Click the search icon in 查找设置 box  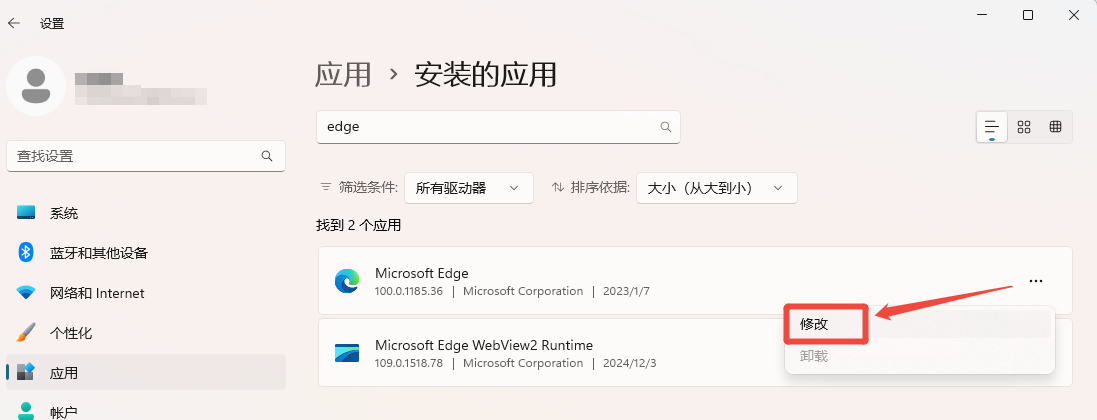coord(267,156)
